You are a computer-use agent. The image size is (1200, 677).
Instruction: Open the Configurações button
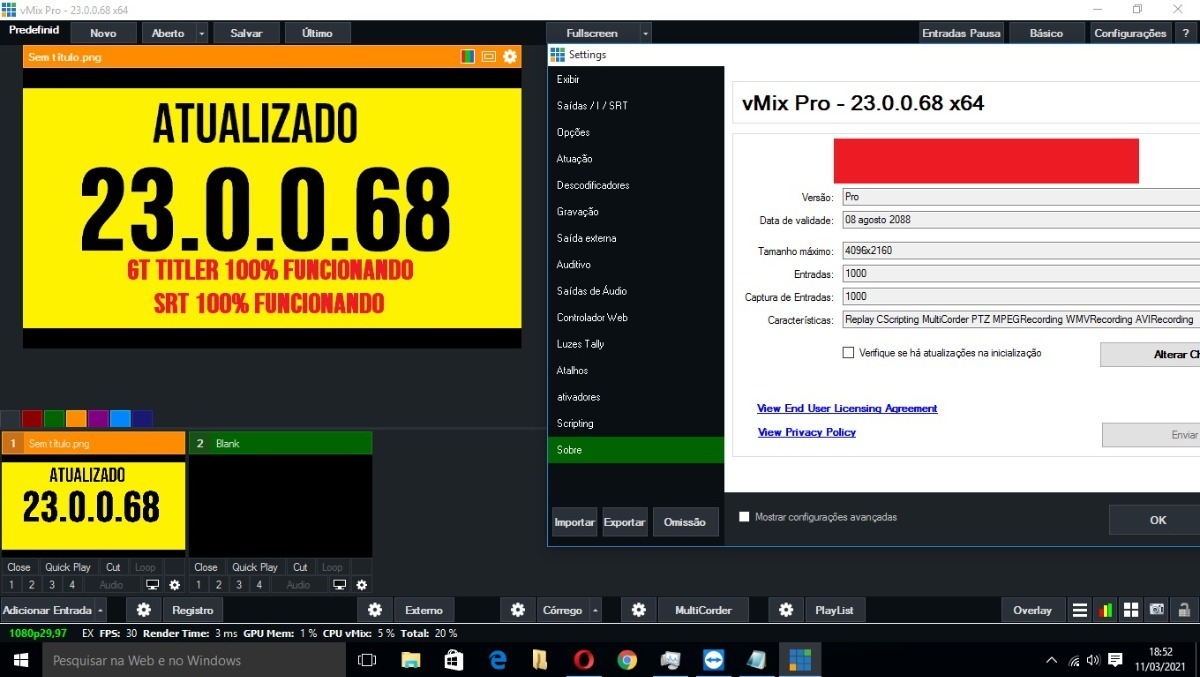click(x=1130, y=33)
